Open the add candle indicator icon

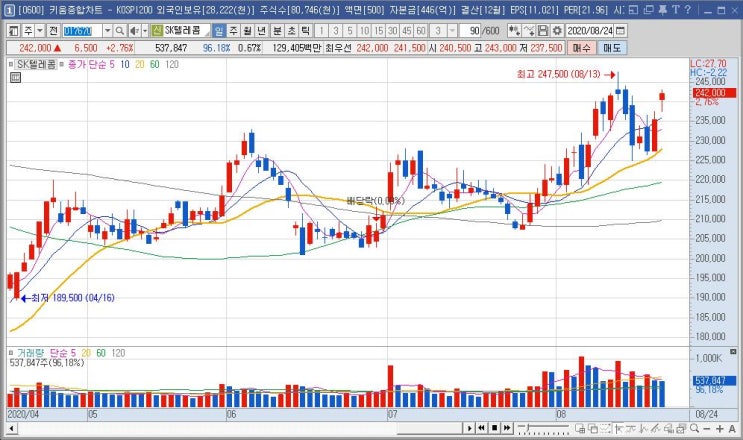[x=514, y=31]
